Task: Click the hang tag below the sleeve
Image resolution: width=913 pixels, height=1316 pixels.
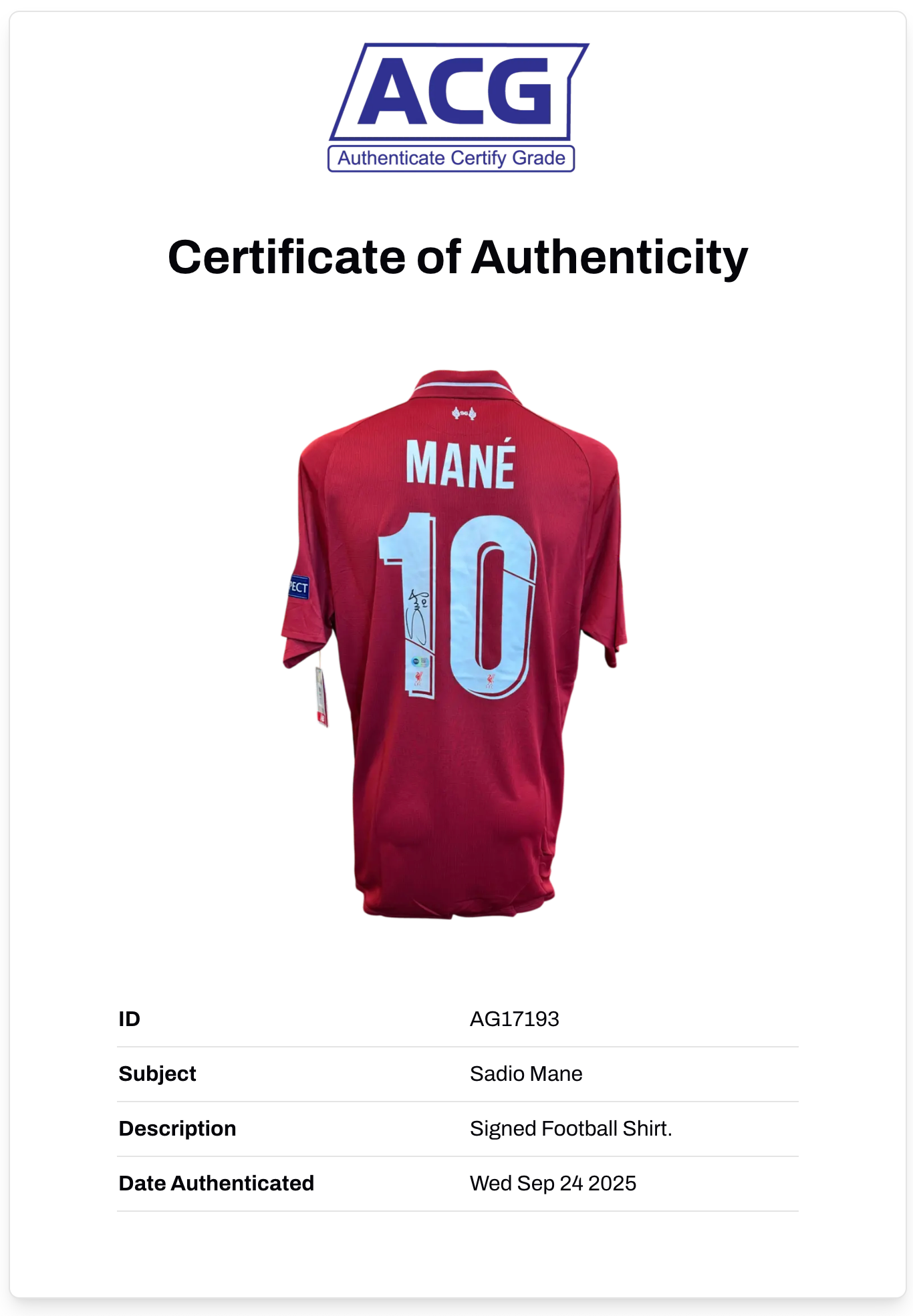Action: (x=321, y=696)
